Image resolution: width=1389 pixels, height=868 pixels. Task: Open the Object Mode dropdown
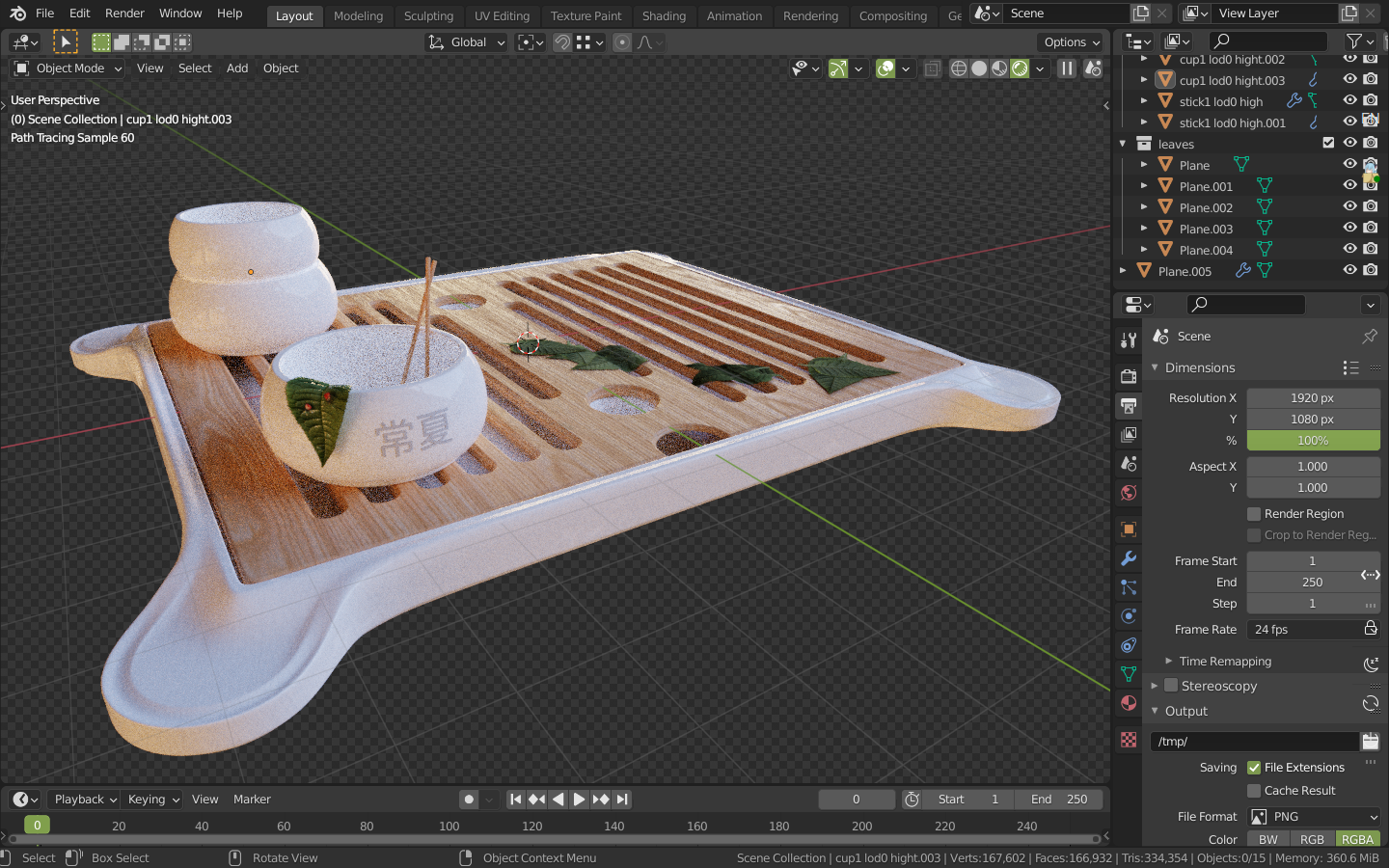coord(68,68)
